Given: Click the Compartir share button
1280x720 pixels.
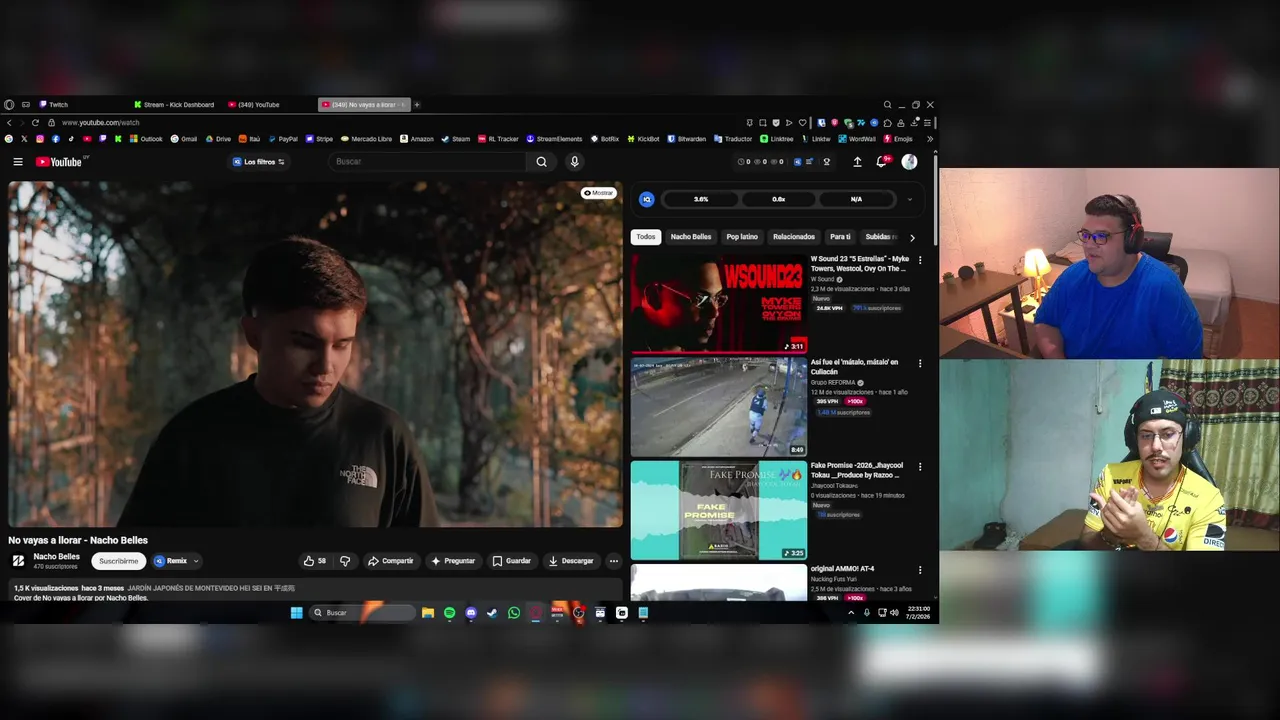Looking at the screenshot, I should pyautogui.click(x=390, y=561).
